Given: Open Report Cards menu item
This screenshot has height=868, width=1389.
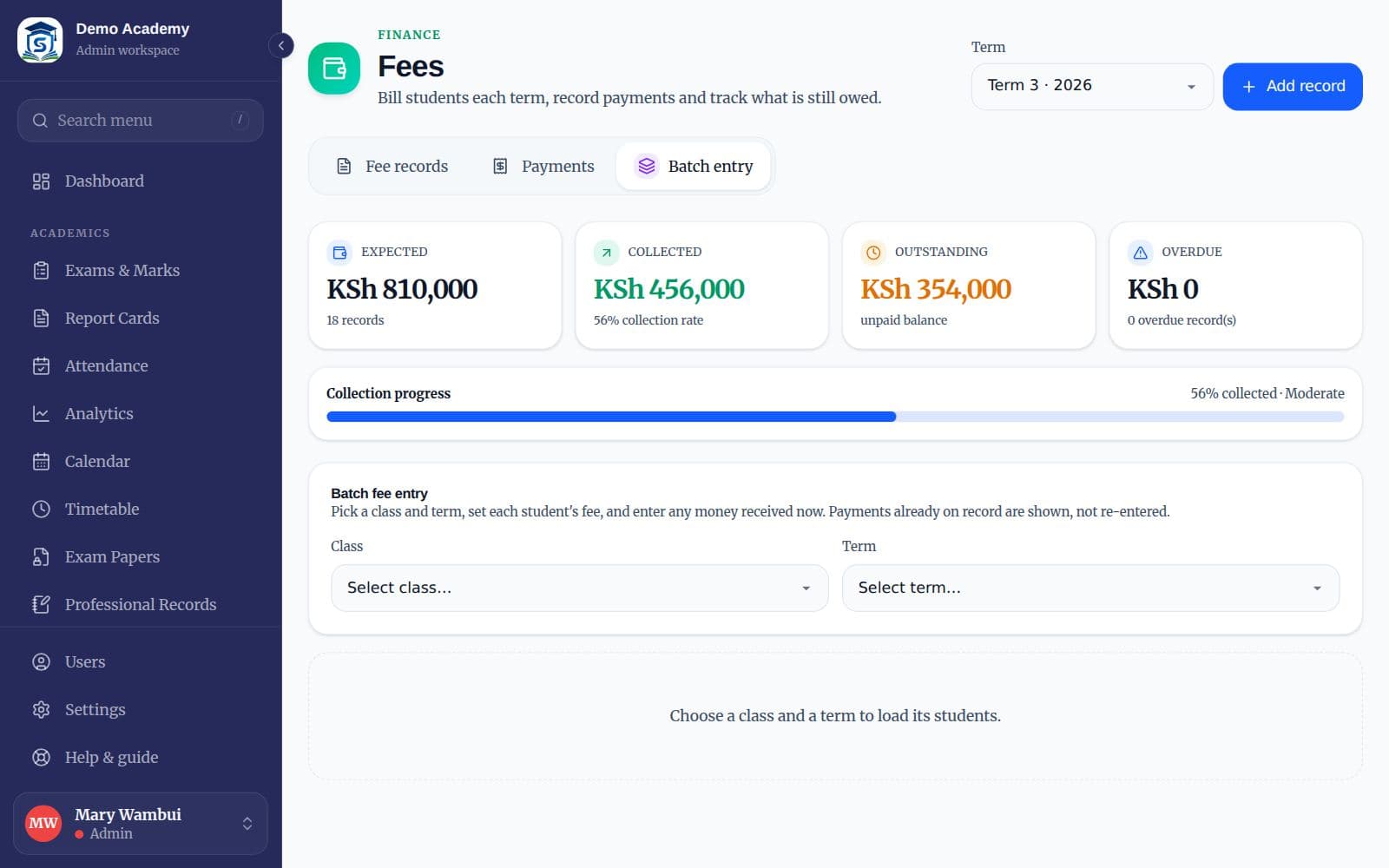Looking at the screenshot, I should [x=141, y=319].
